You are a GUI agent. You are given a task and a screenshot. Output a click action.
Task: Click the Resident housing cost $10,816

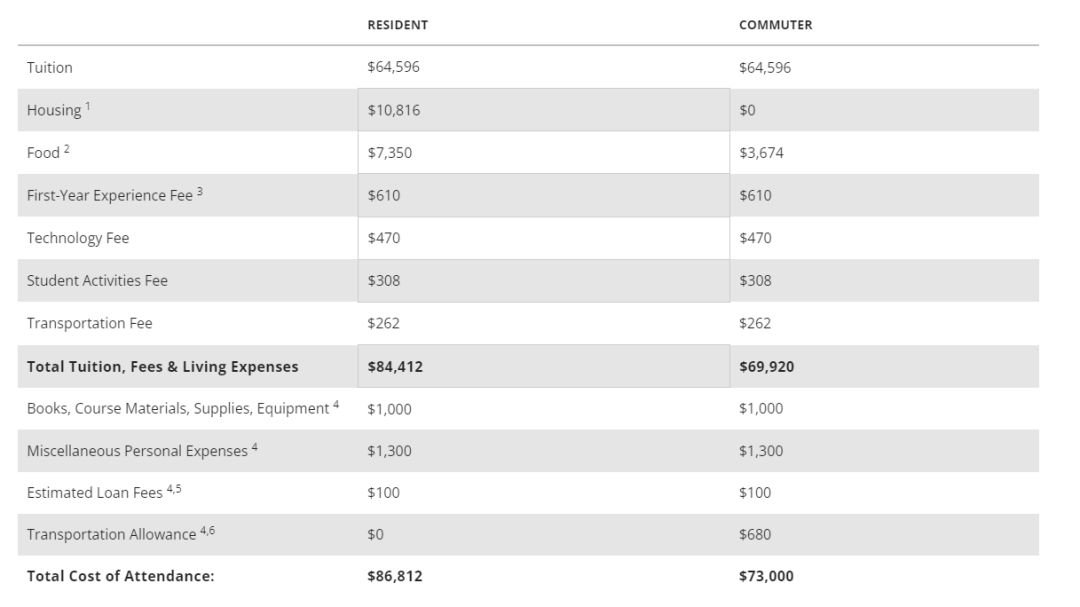tap(393, 111)
